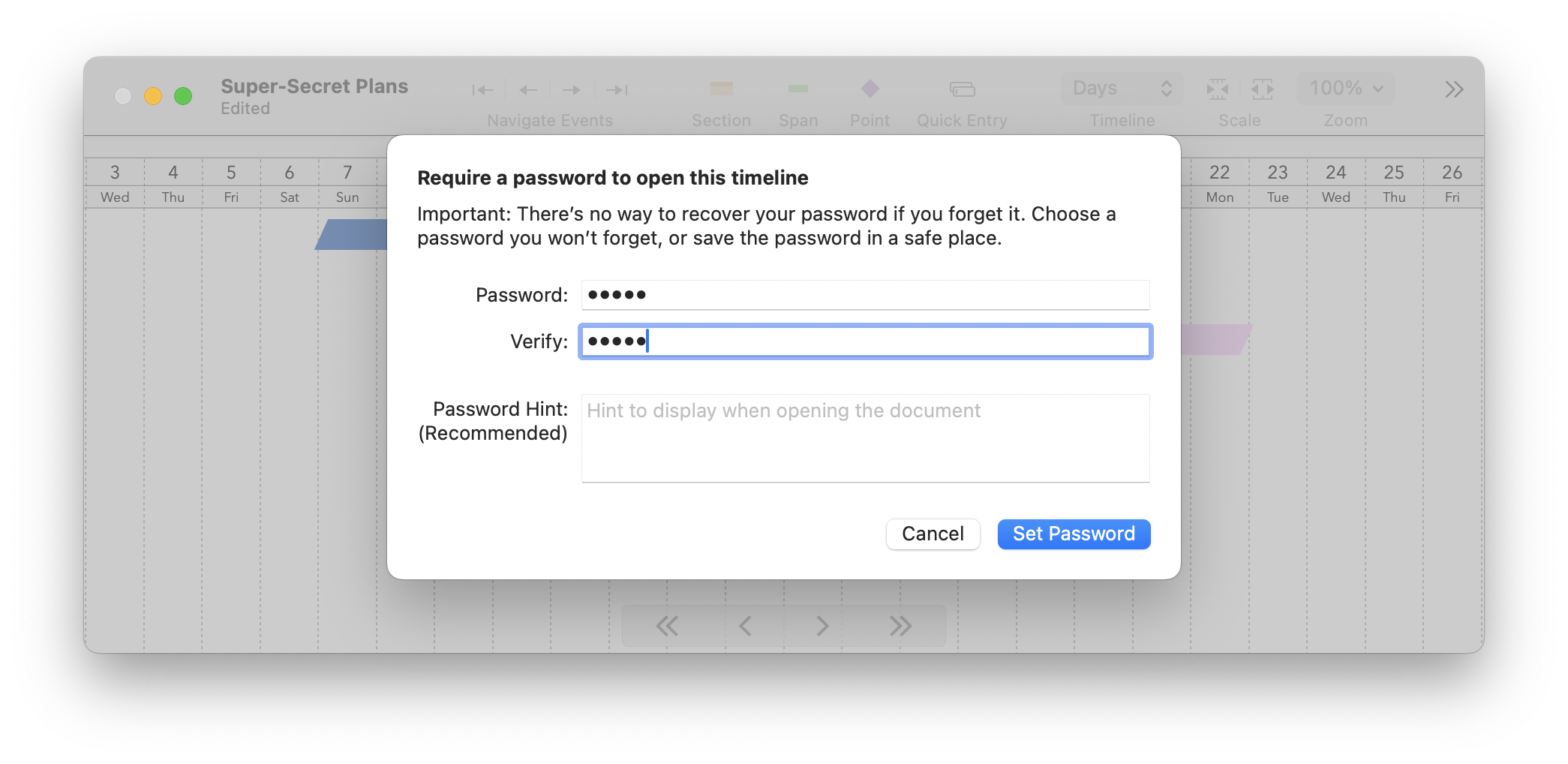1568x764 pixels.
Task: Click inside the Password Hint field
Action: click(x=864, y=438)
